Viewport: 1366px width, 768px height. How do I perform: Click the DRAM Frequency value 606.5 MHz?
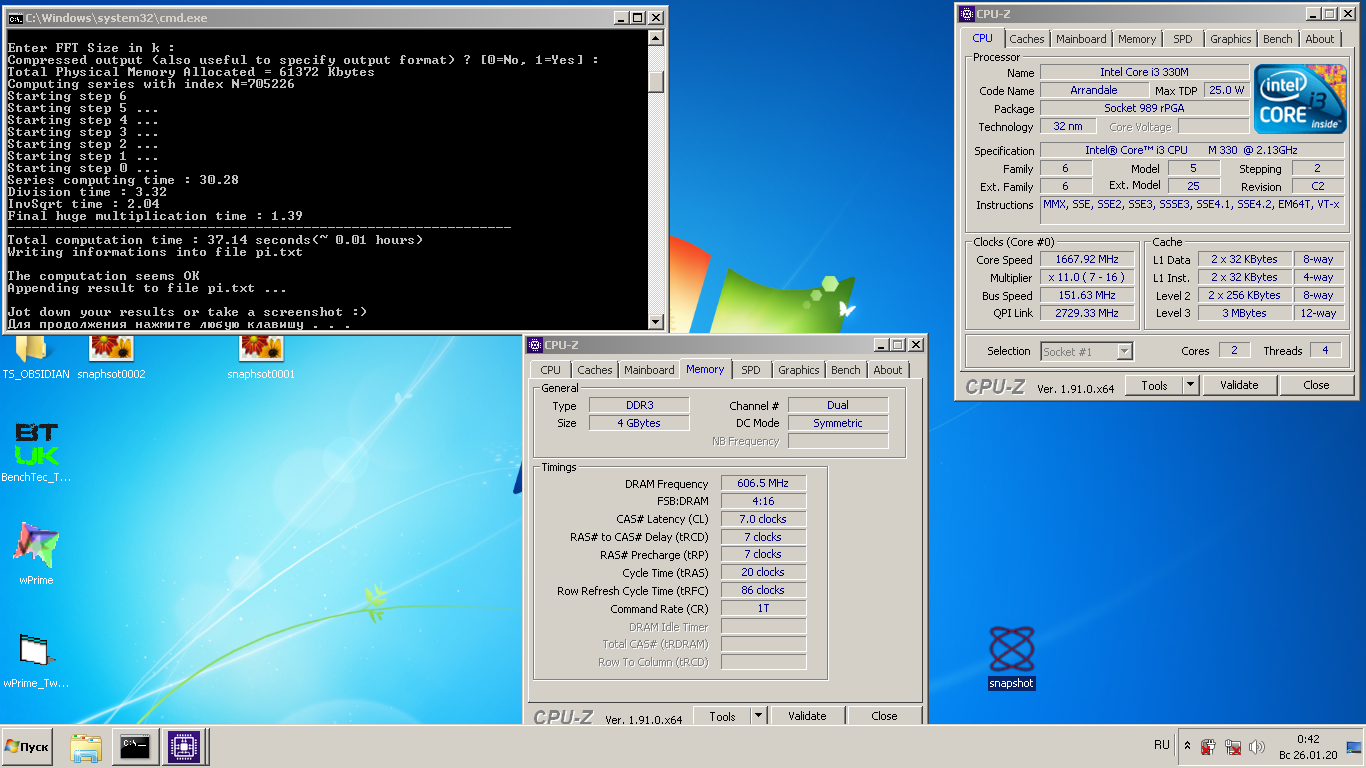[x=763, y=483]
